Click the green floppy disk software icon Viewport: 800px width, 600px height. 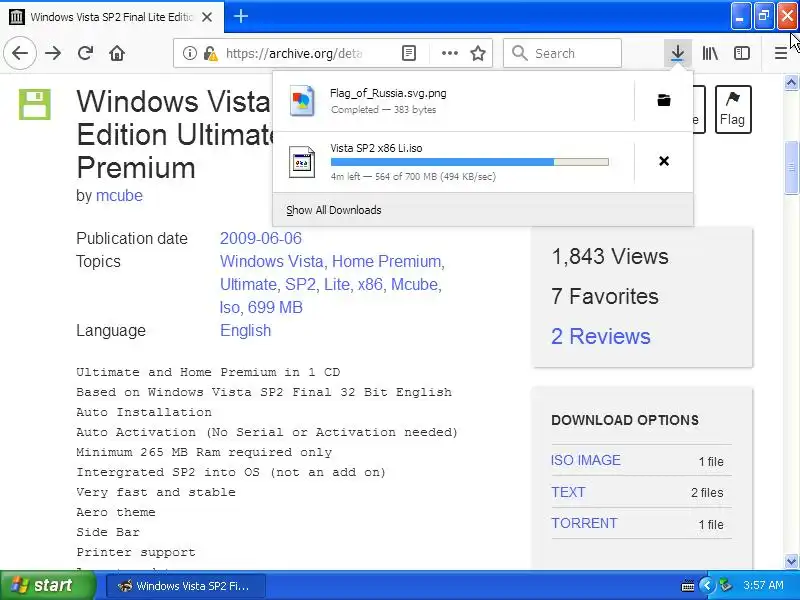(x=35, y=104)
